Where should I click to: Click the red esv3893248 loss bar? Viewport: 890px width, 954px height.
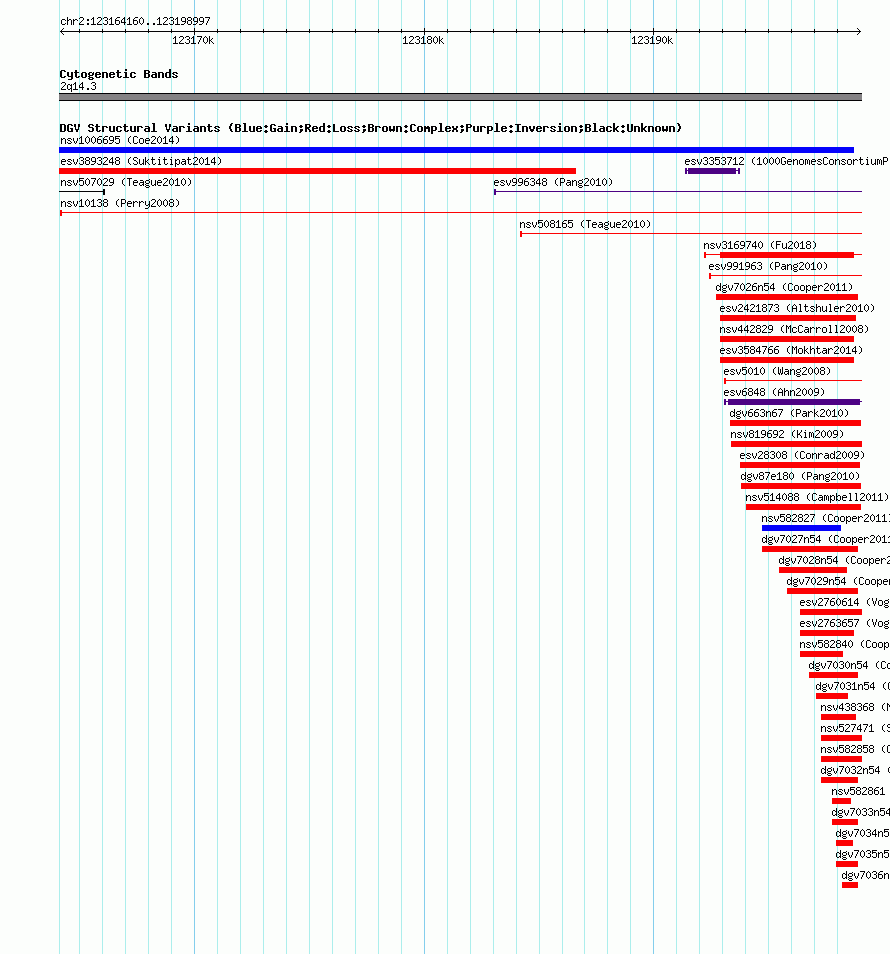[x=318, y=171]
